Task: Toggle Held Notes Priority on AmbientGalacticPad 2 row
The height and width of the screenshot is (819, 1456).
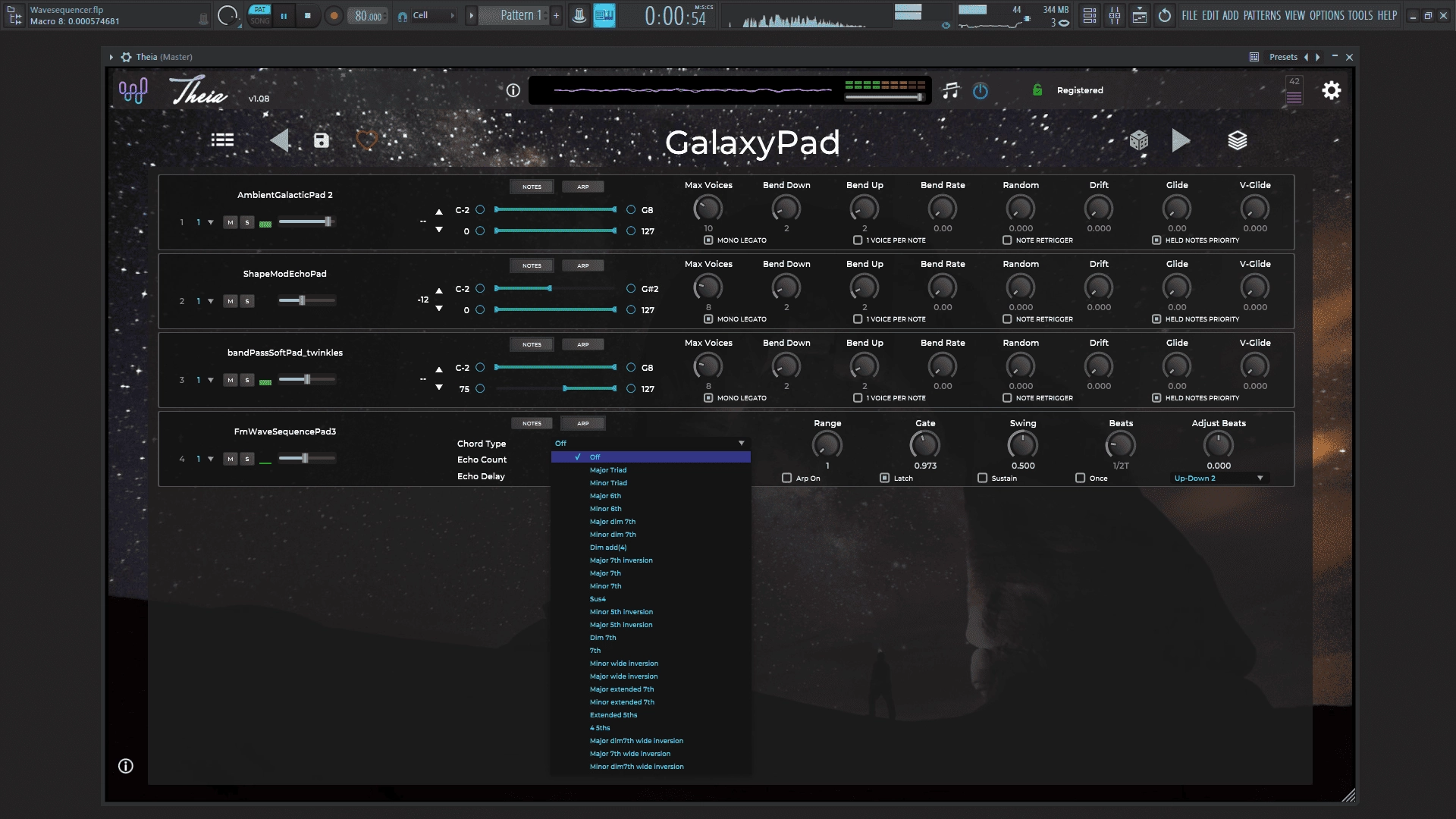Action: point(1156,240)
